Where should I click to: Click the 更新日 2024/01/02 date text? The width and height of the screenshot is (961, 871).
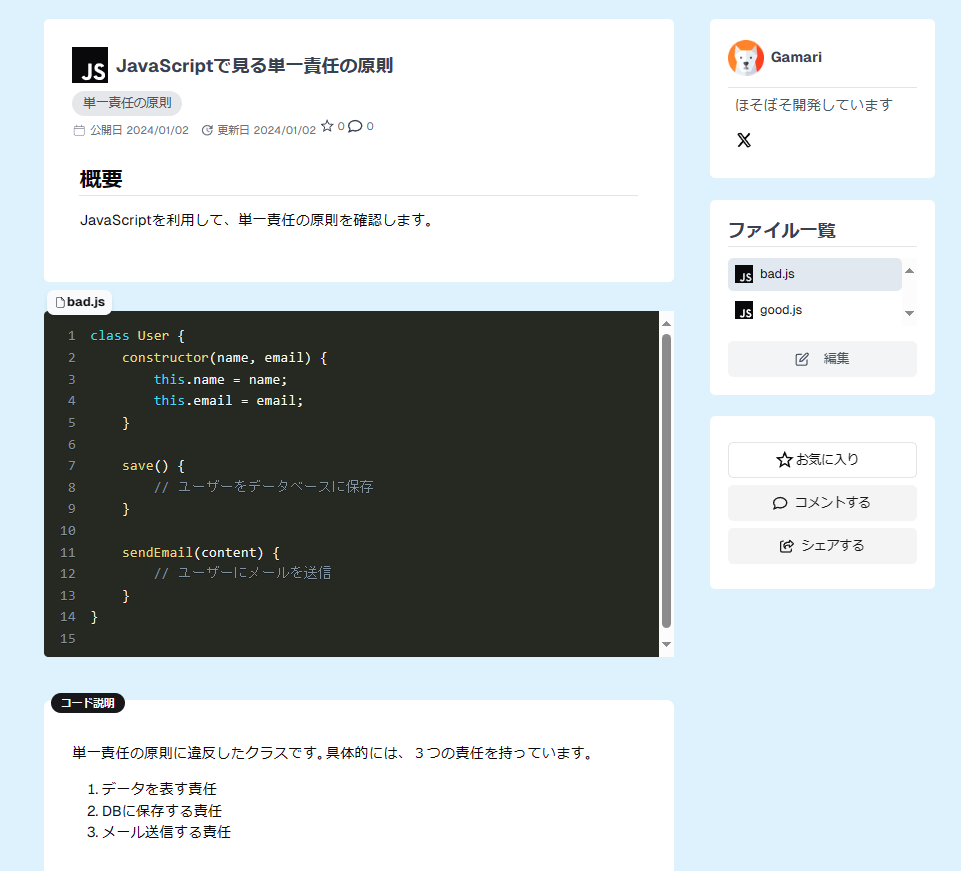coord(267,131)
